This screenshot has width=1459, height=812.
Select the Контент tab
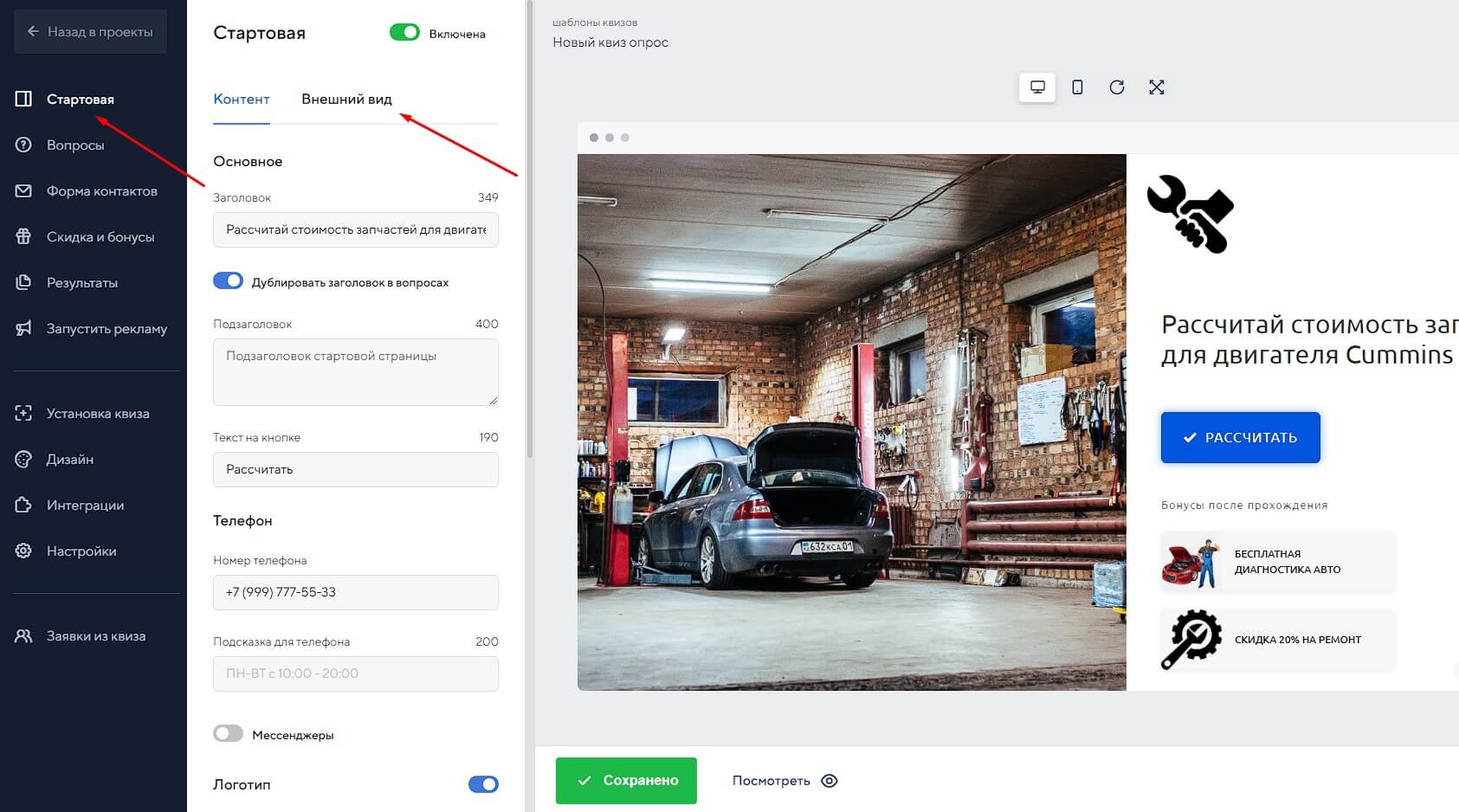tap(242, 100)
